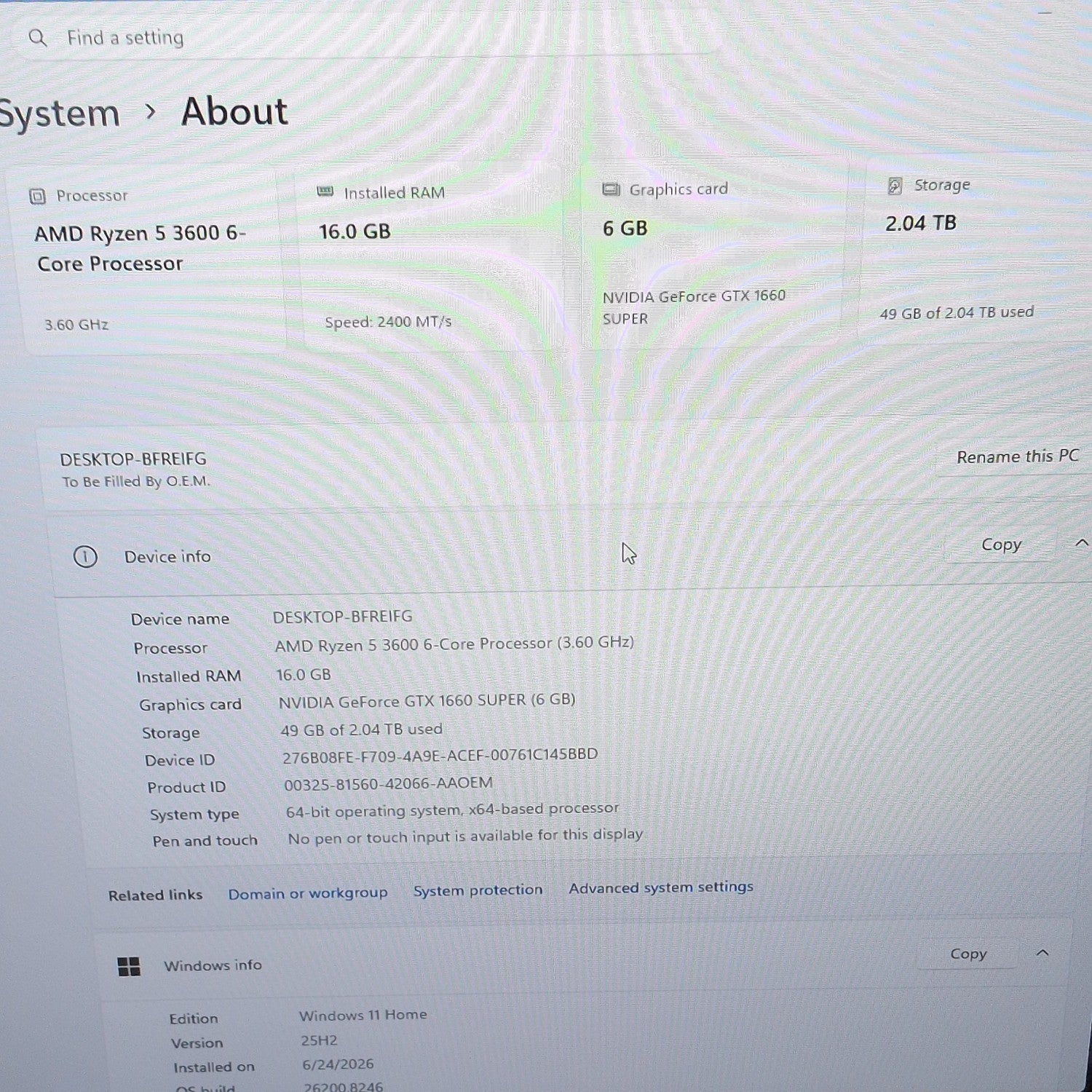Click the Device info circle icon
This screenshot has width=1092, height=1092.
click(x=85, y=557)
